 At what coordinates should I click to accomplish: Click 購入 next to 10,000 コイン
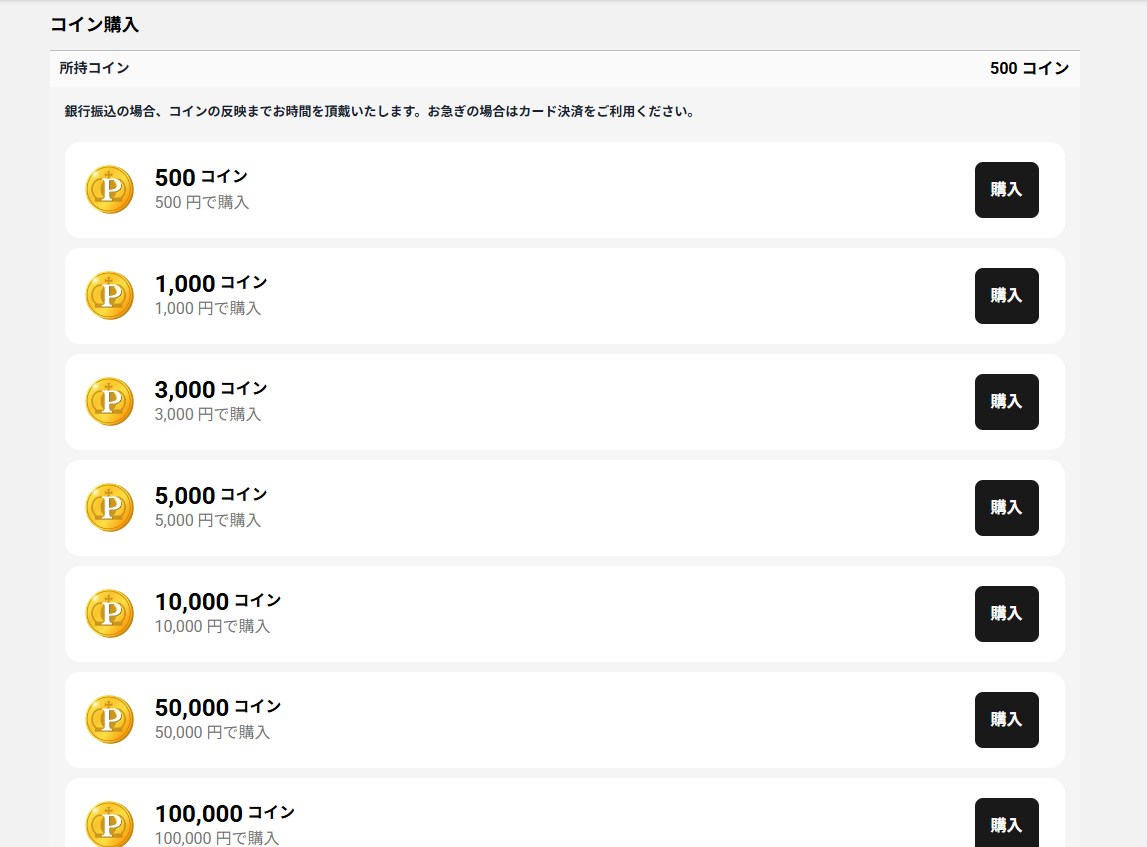(1006, 614)
